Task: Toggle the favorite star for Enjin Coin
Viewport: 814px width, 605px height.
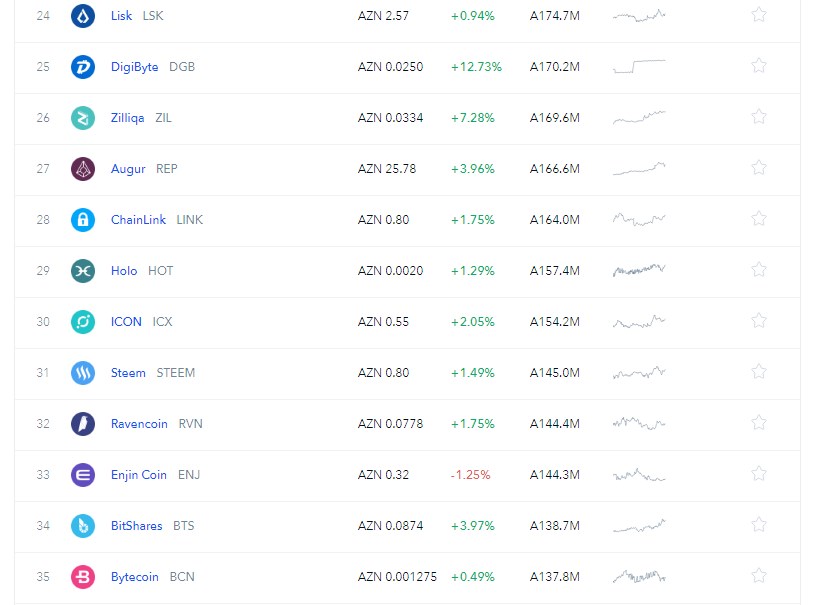Action: [x=759, y=474]
